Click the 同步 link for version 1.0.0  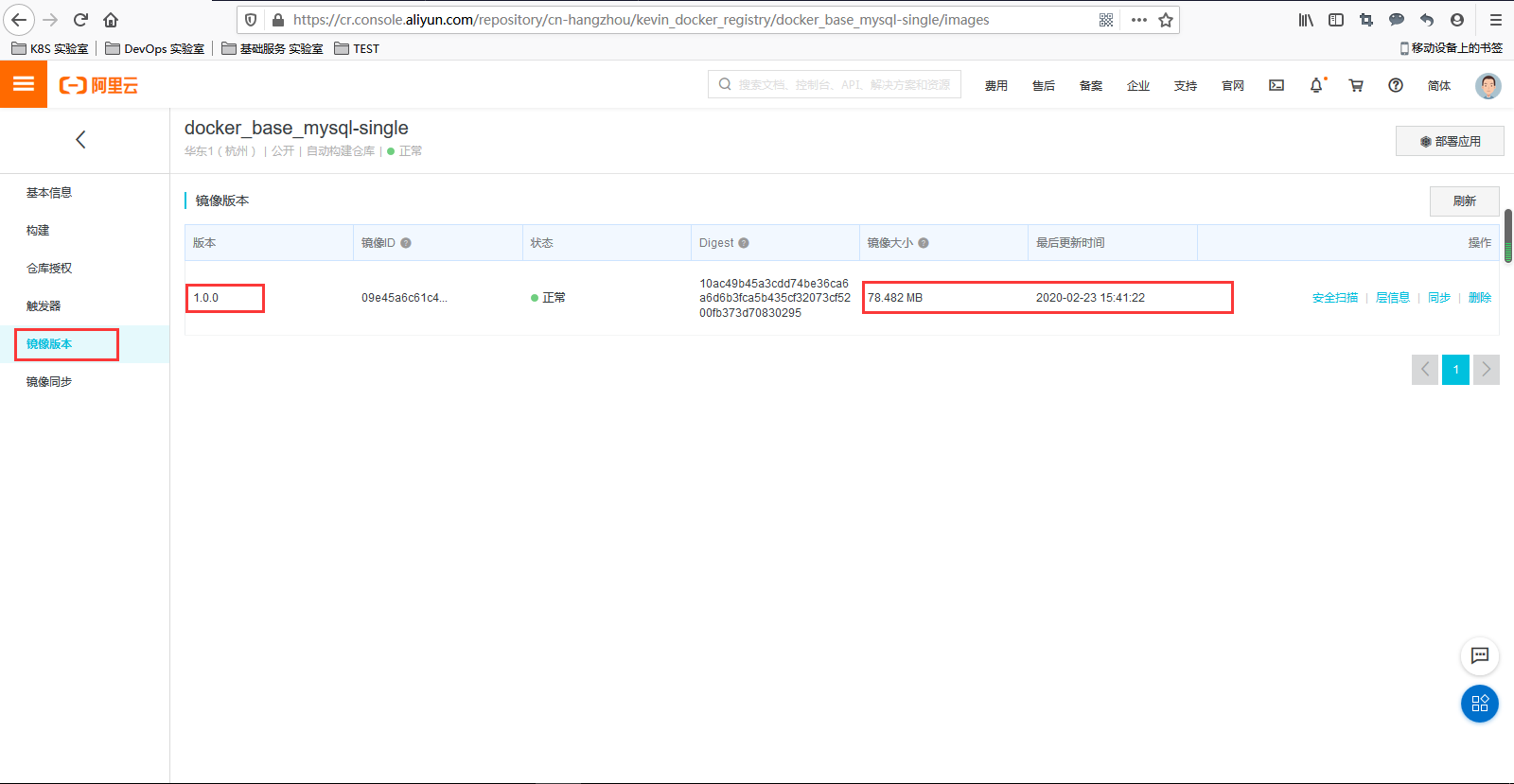tap(1439, 298)
